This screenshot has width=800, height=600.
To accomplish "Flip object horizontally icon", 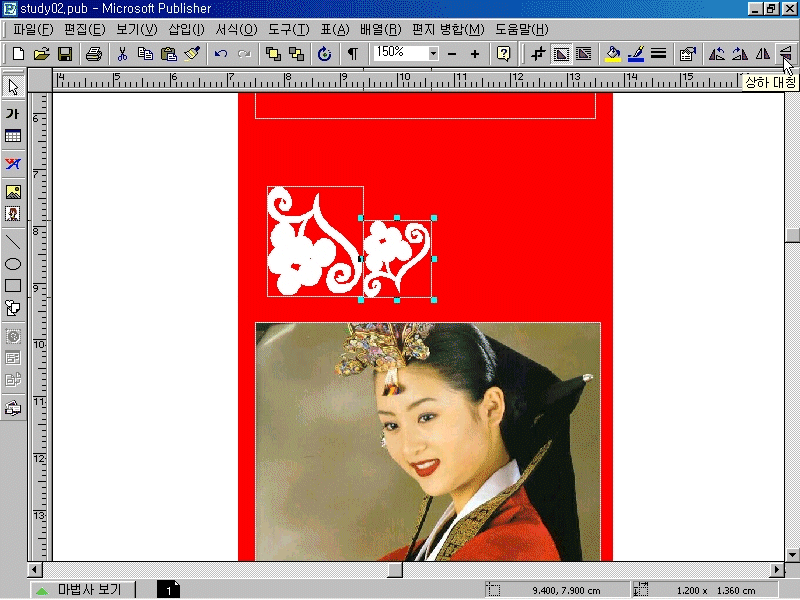I will pos(763,54).
